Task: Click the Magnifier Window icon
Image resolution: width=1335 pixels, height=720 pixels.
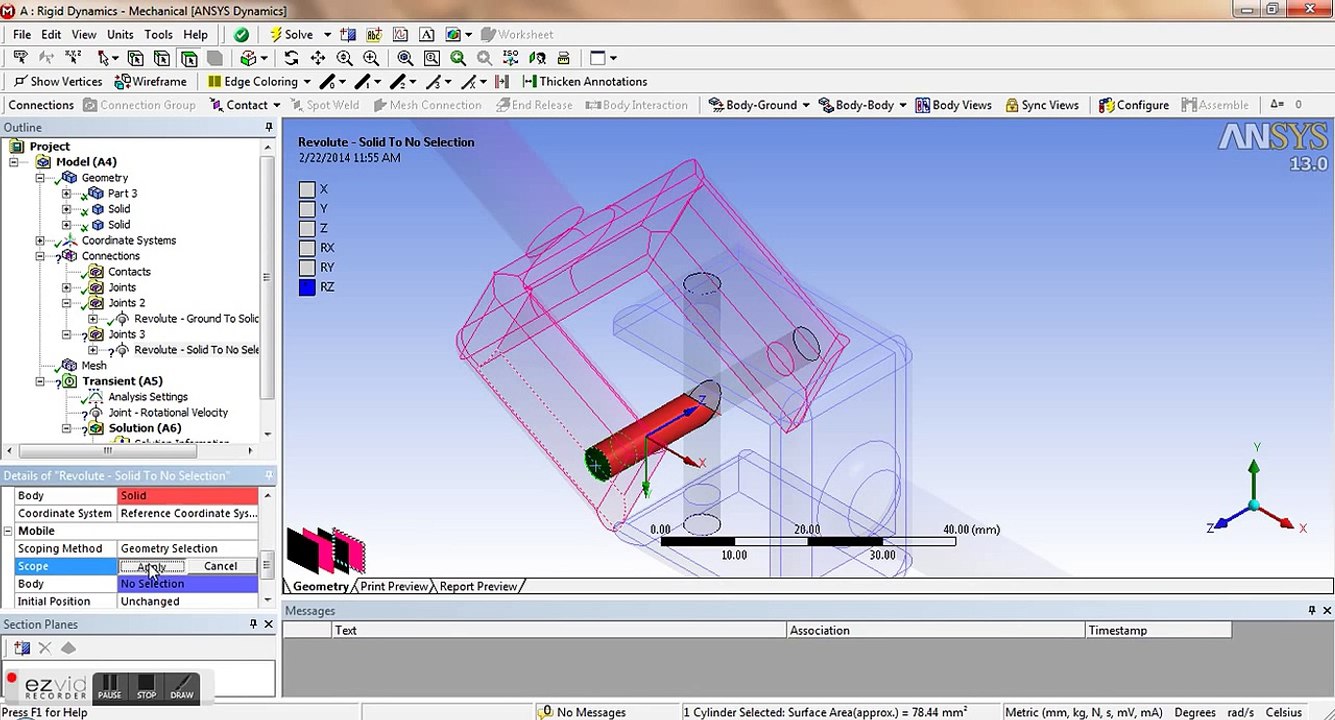Action: [431, 58]
